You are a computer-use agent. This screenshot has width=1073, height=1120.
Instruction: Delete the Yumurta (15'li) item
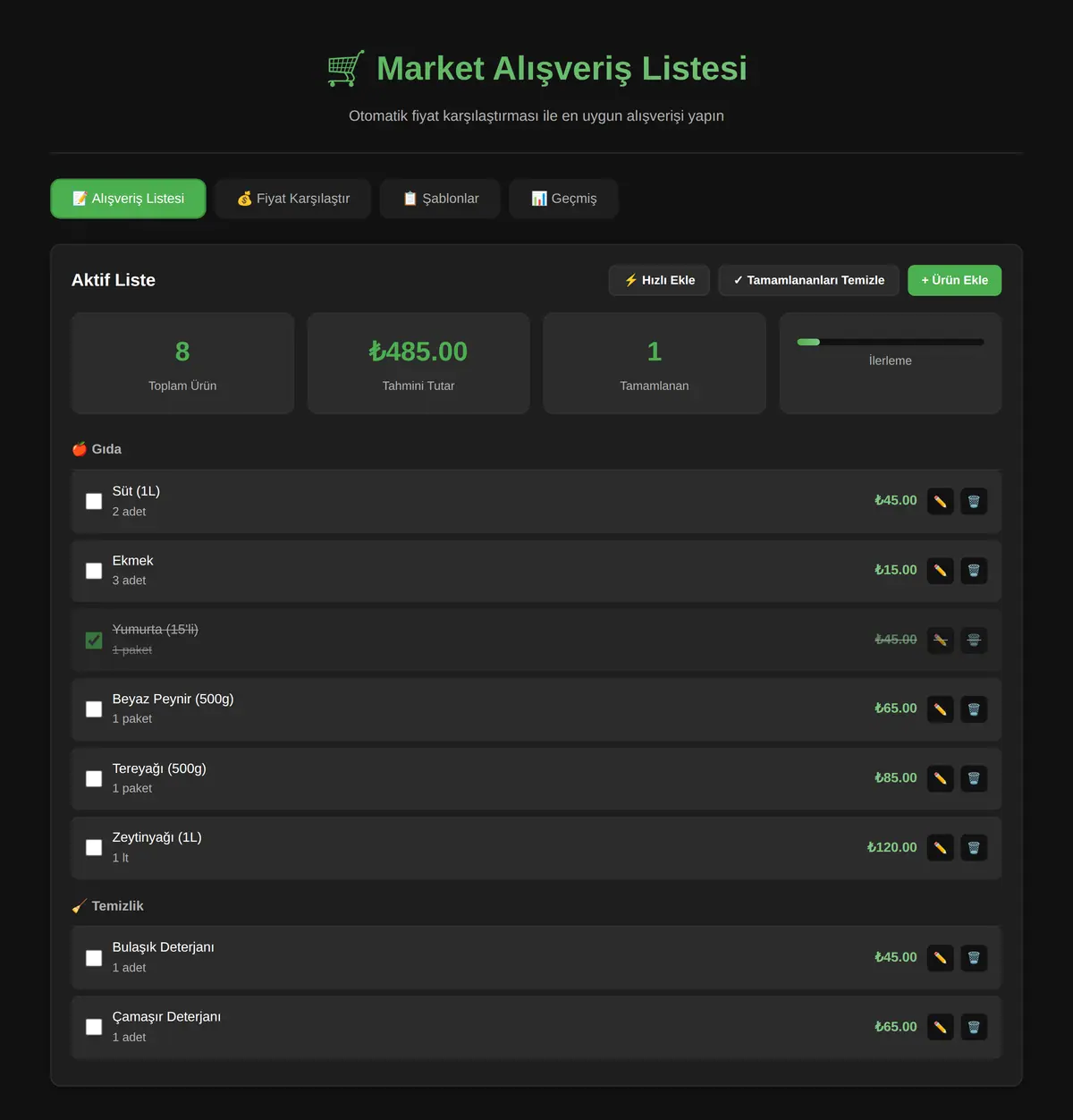(x=974, y=640)
